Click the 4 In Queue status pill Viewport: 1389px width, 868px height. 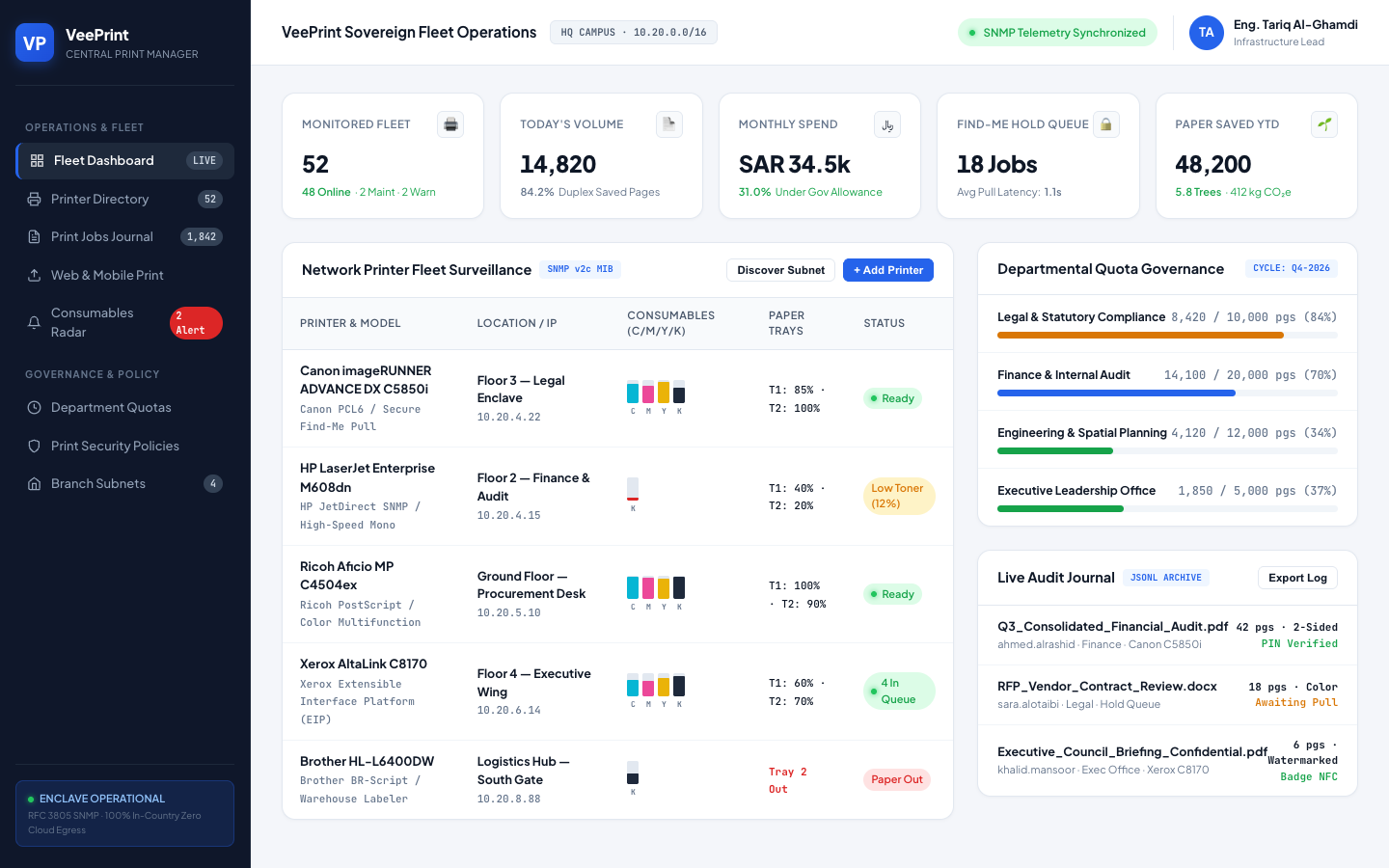pos(899,692)
